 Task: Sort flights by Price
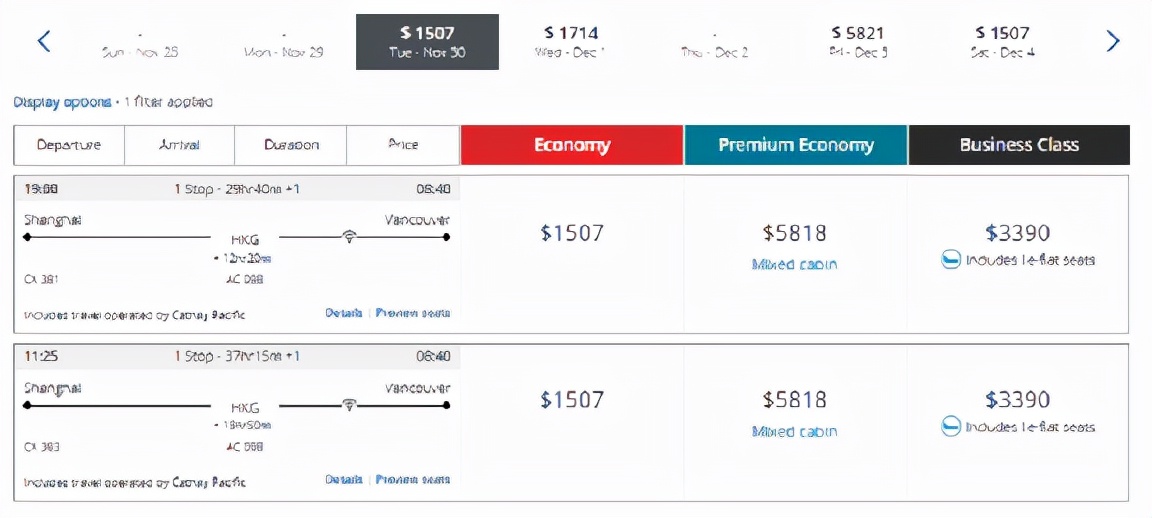pyautogui.click(x=403, y=145)
